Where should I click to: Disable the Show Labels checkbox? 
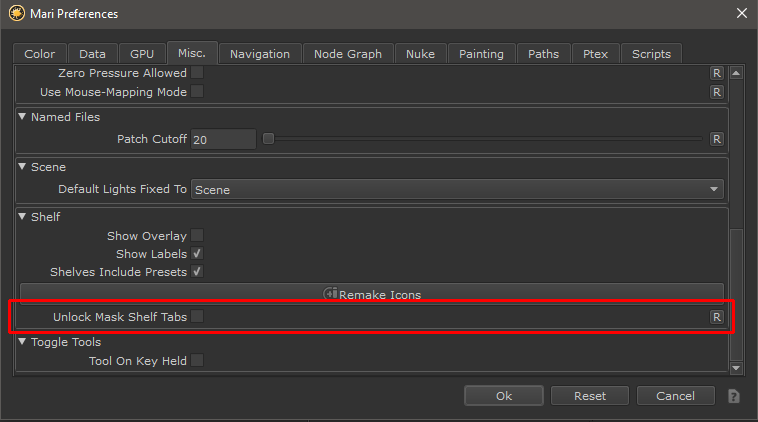(x=198, y=254)
